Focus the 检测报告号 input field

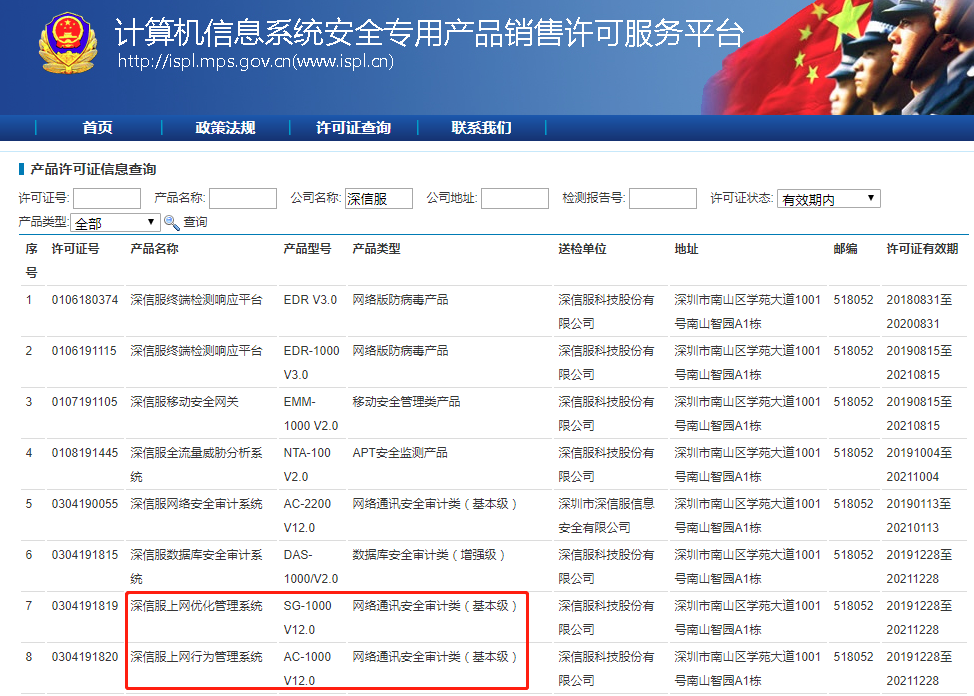coord(663,198)
